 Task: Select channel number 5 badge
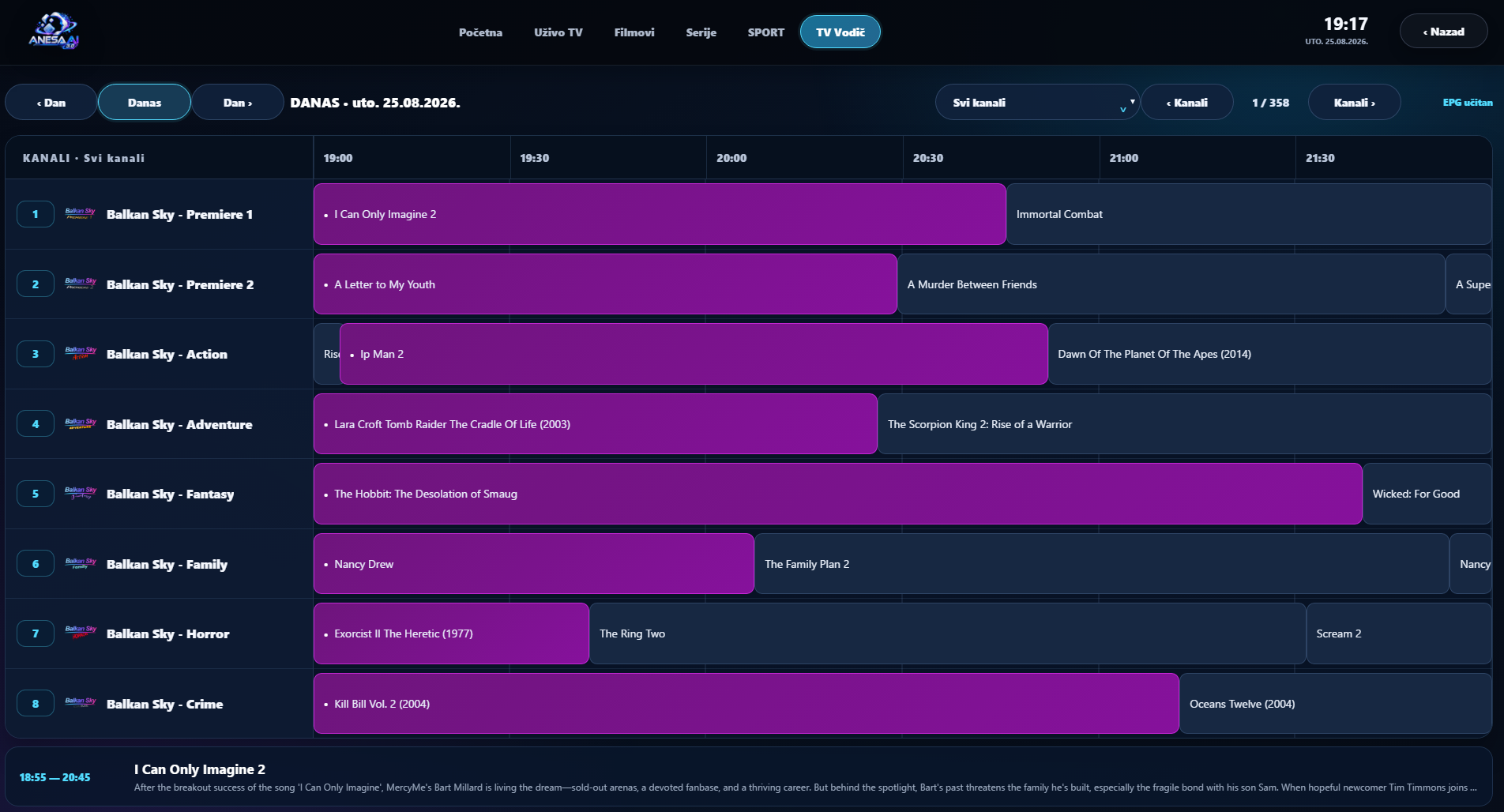(36, 494)
